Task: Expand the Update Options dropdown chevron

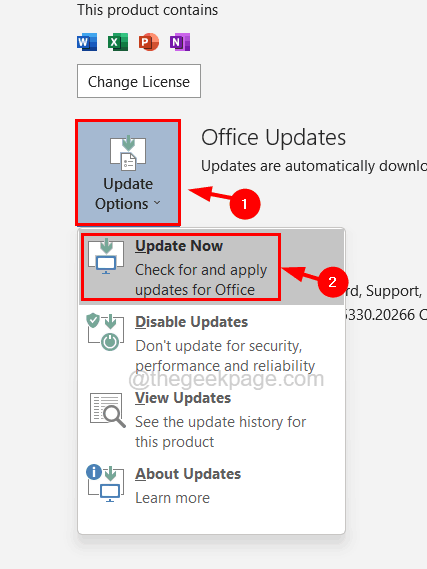Action: 157,203
